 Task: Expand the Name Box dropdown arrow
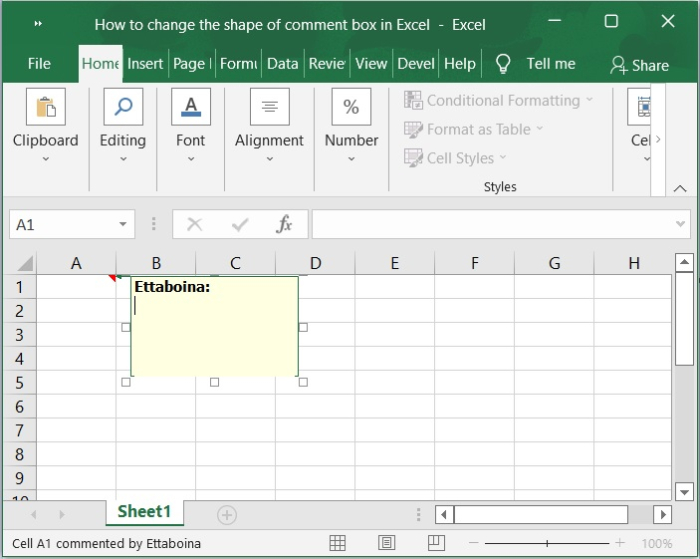[x=123, y=224]
